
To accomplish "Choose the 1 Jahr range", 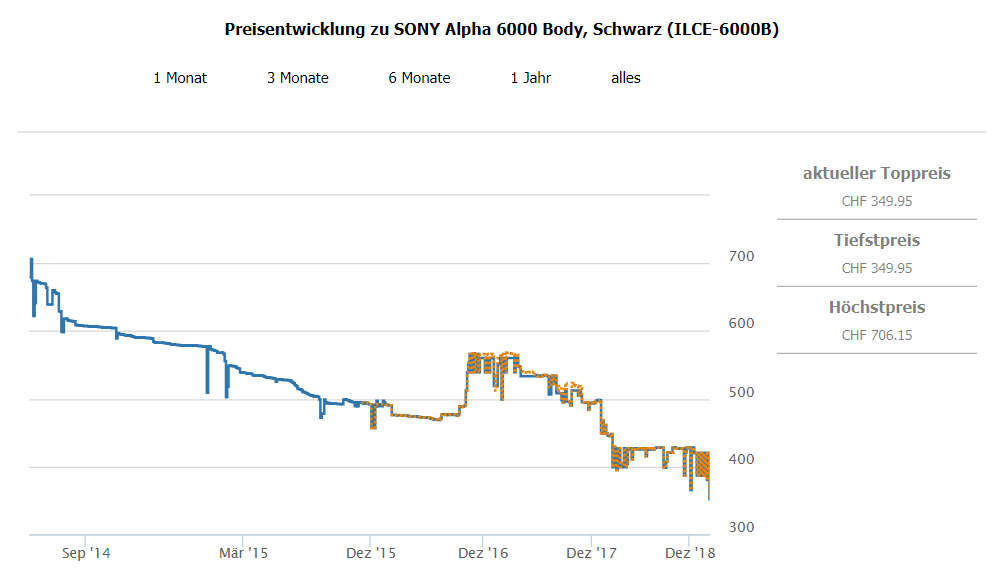I will click(x=531, y=78).
